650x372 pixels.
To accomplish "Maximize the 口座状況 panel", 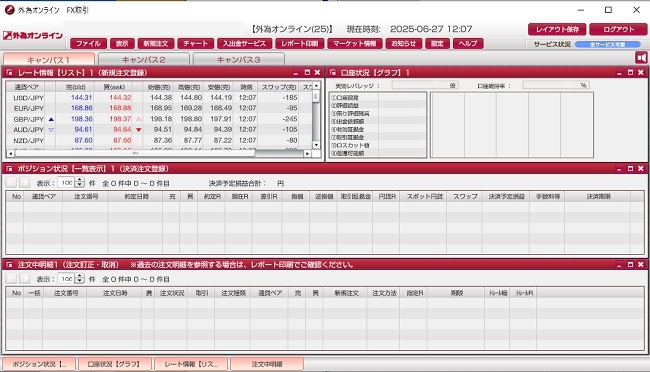I will pyautogui.click(x=630, y=73).
